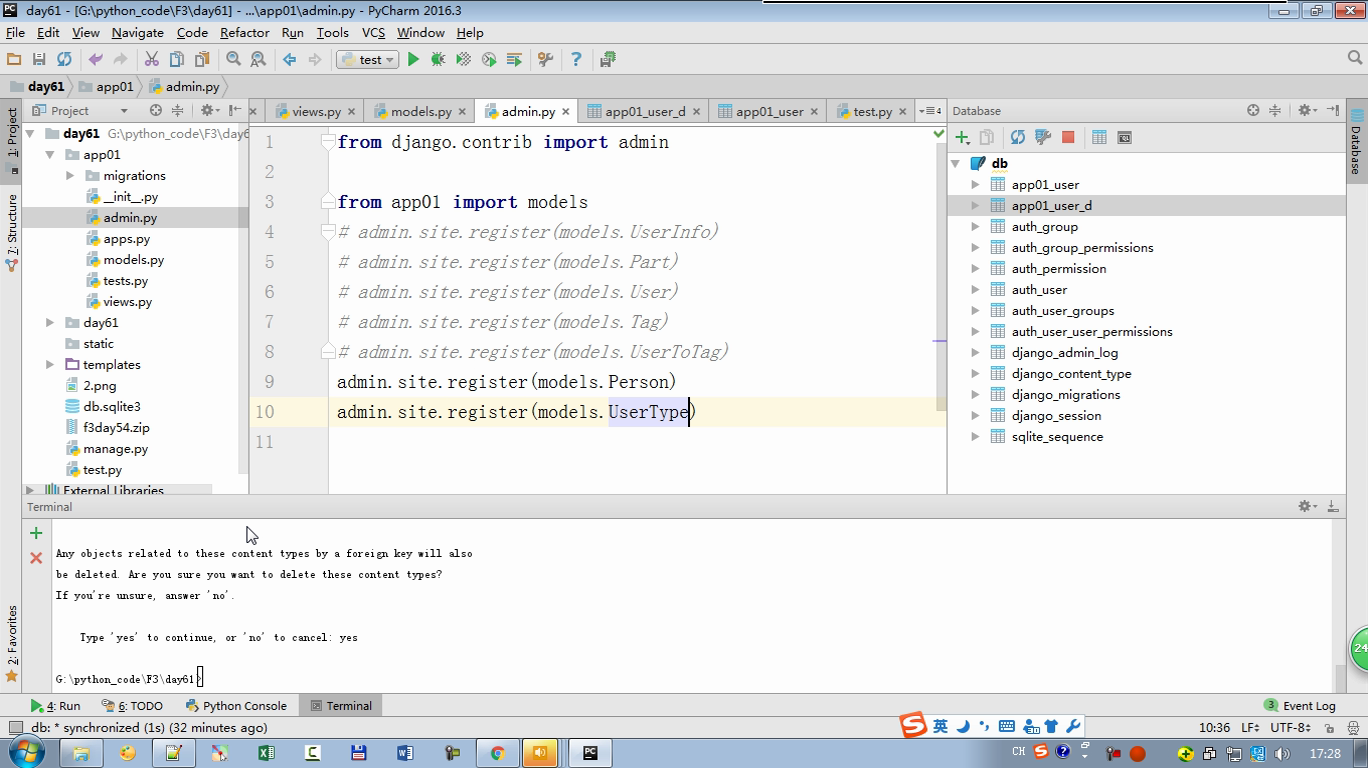The image size is (1368, 768).
Task: Click the Open folder toolbar icon
Action: coord(14,60)
